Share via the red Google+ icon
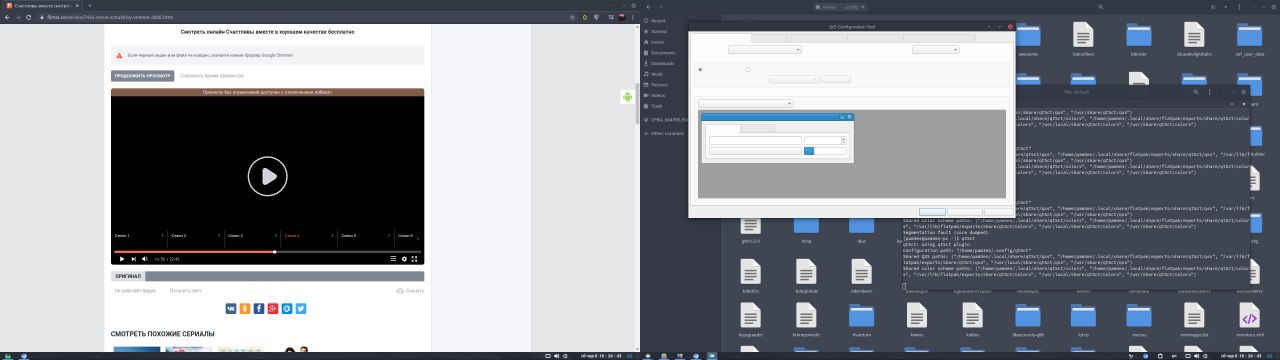 pos(273,309)
